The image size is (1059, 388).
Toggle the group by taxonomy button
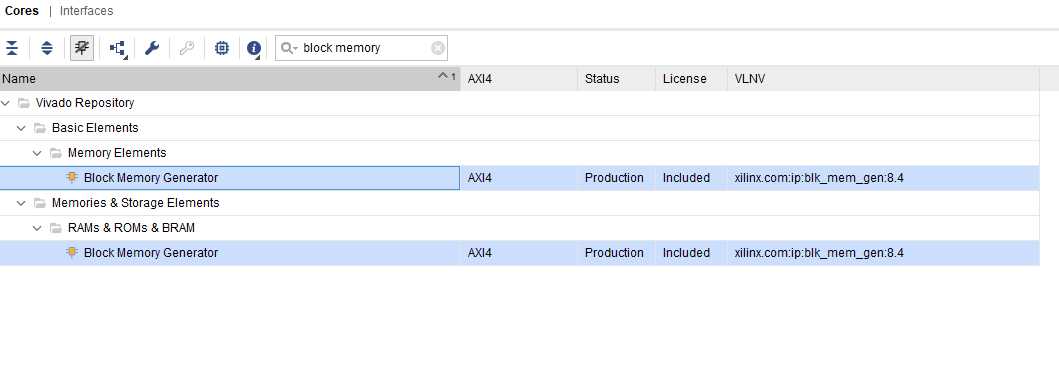point(82,48)
